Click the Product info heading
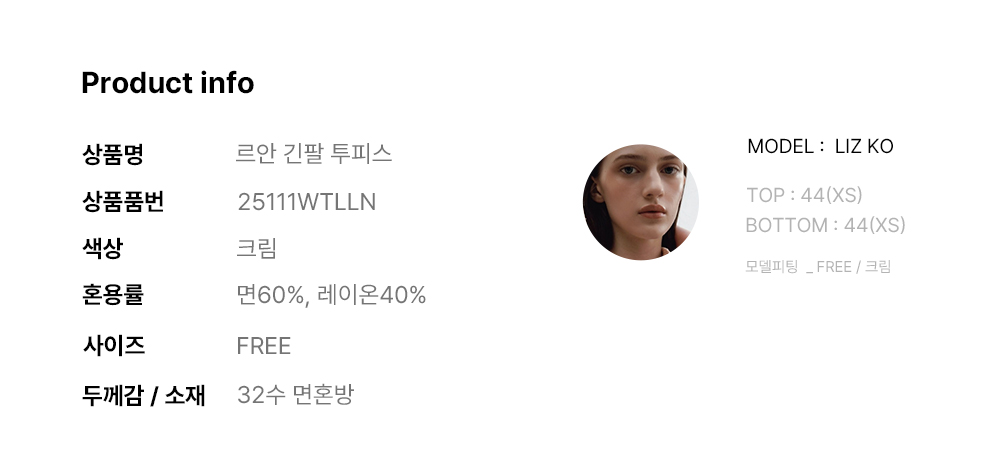 click(x=168, y=83)
